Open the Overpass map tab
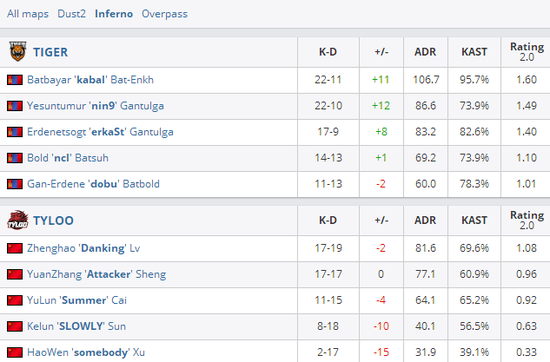 [165, 14]
